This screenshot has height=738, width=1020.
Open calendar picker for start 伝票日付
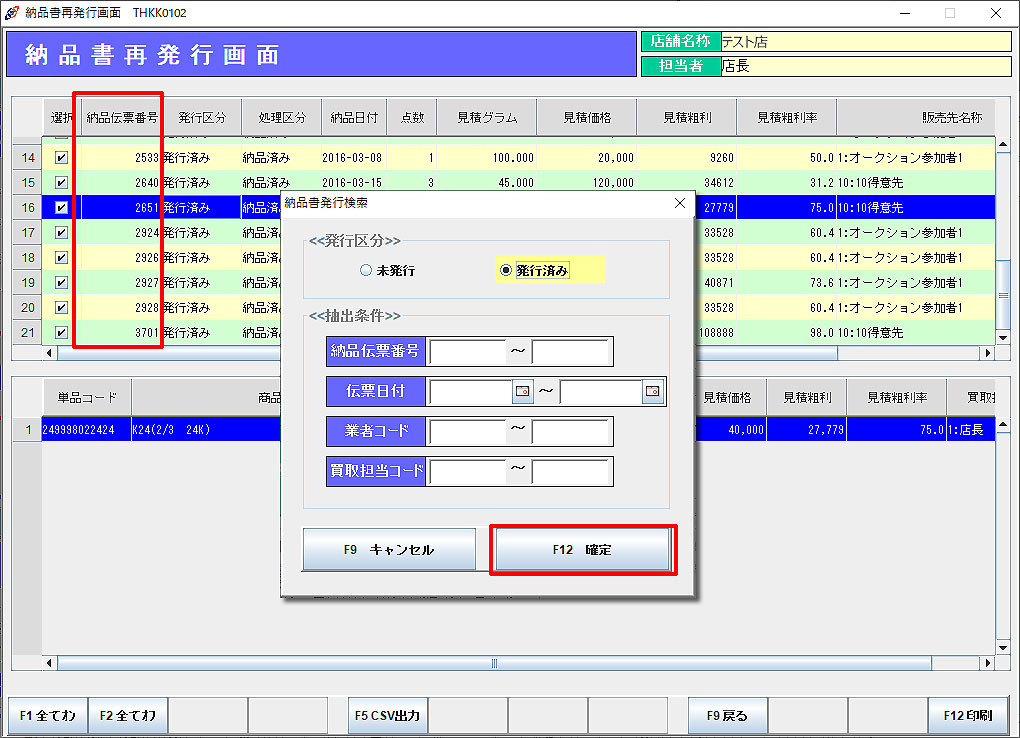(523, 392)
